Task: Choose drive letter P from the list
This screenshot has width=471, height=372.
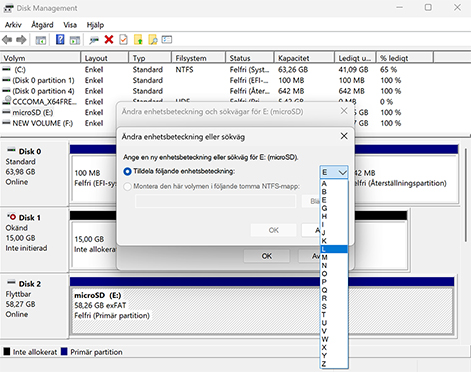Action: [334, 282]
